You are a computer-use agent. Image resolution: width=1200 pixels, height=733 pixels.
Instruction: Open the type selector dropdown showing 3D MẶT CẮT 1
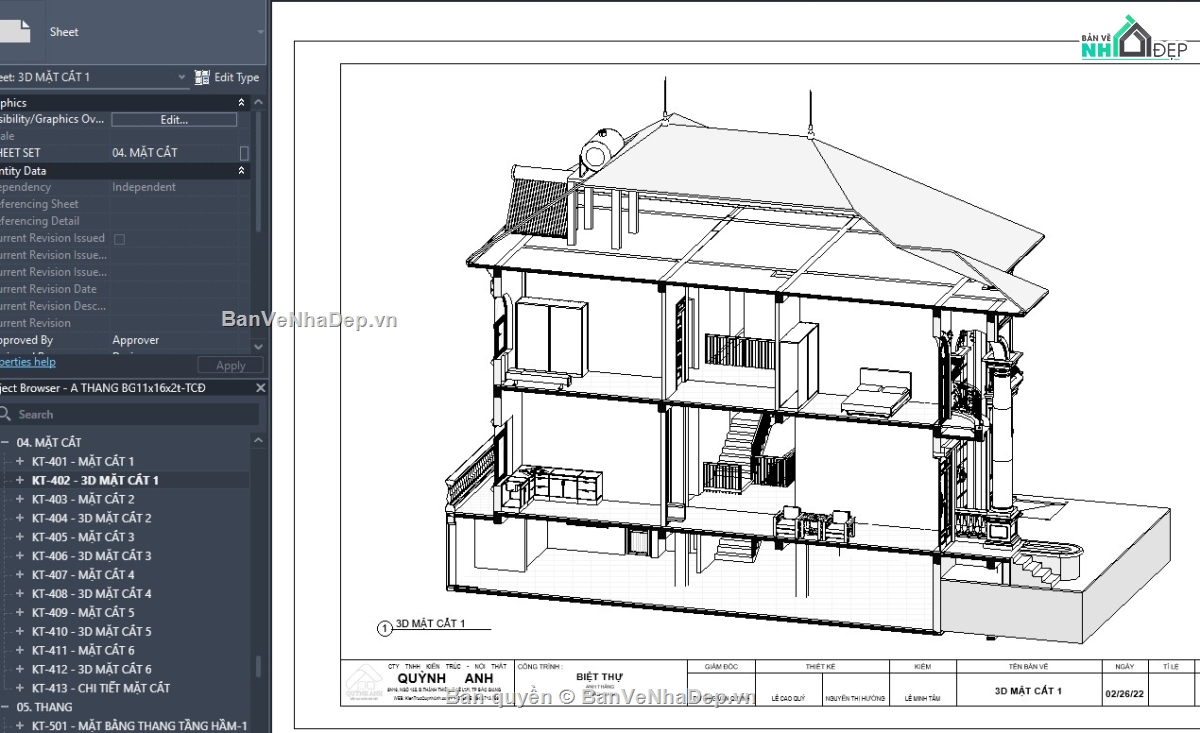click(182, 77)
